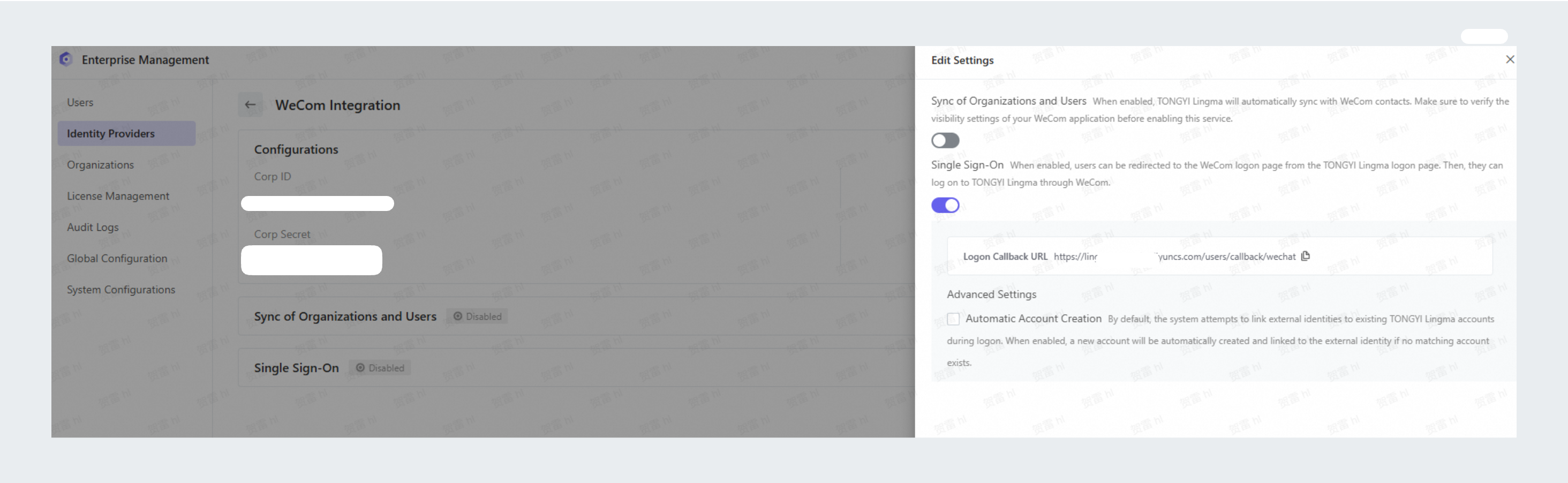This screenshot has height=483, width=1568.
Task: Click the Edit Settings panel title
Action: (962, 60)
